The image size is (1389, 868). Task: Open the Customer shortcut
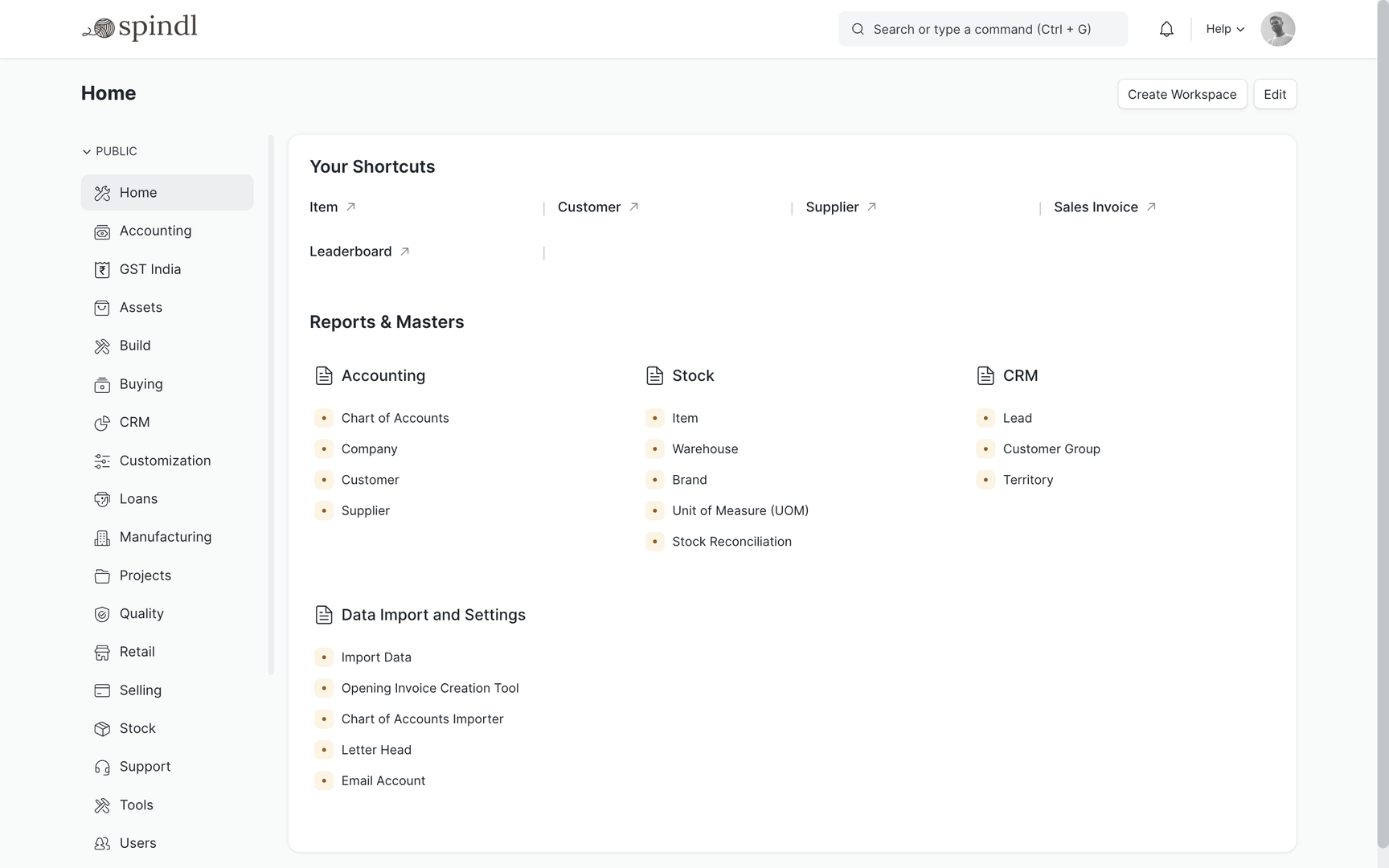pos(589,207)
